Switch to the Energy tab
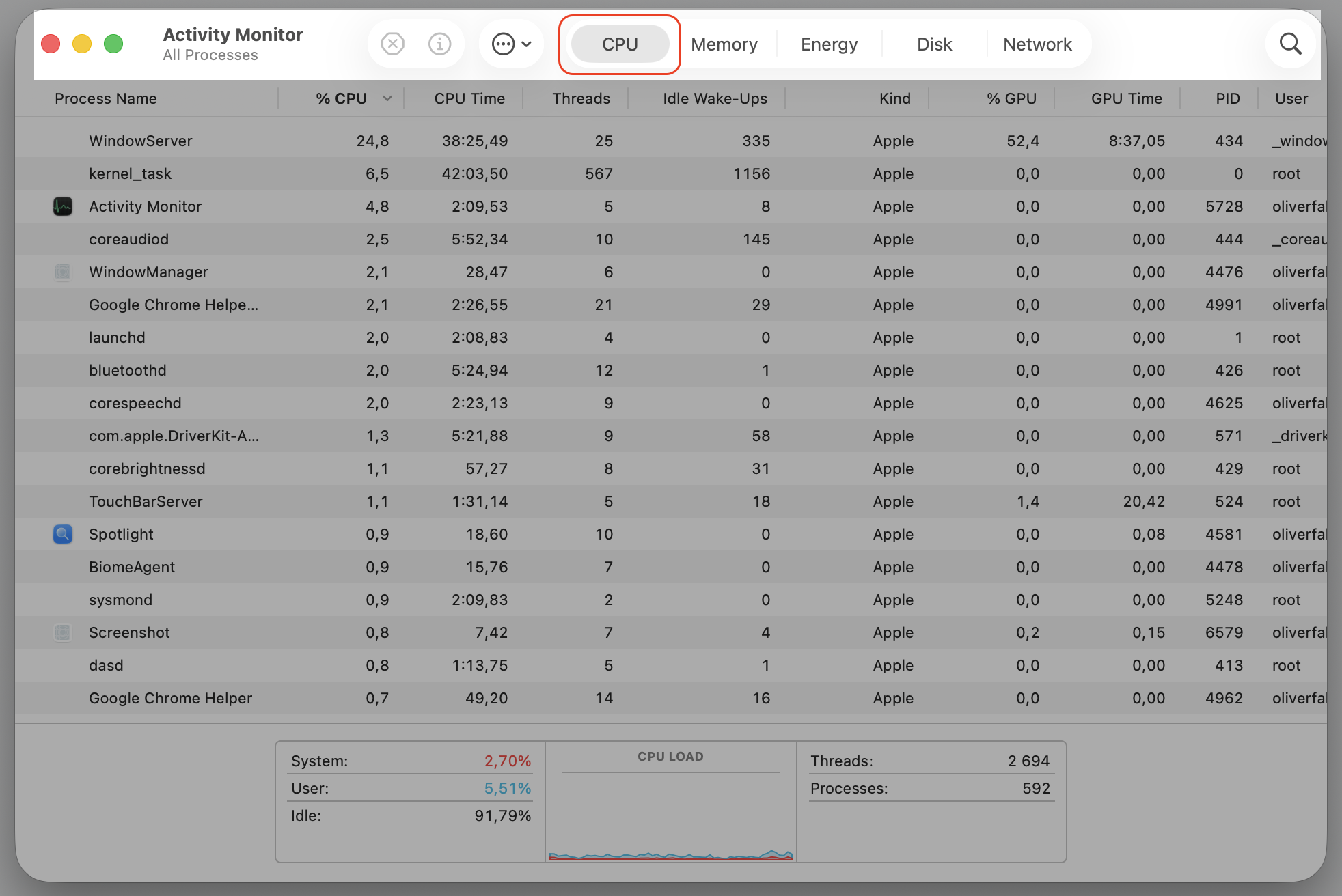This screenshot has width=1342, height=896. [x=829, y=44]
